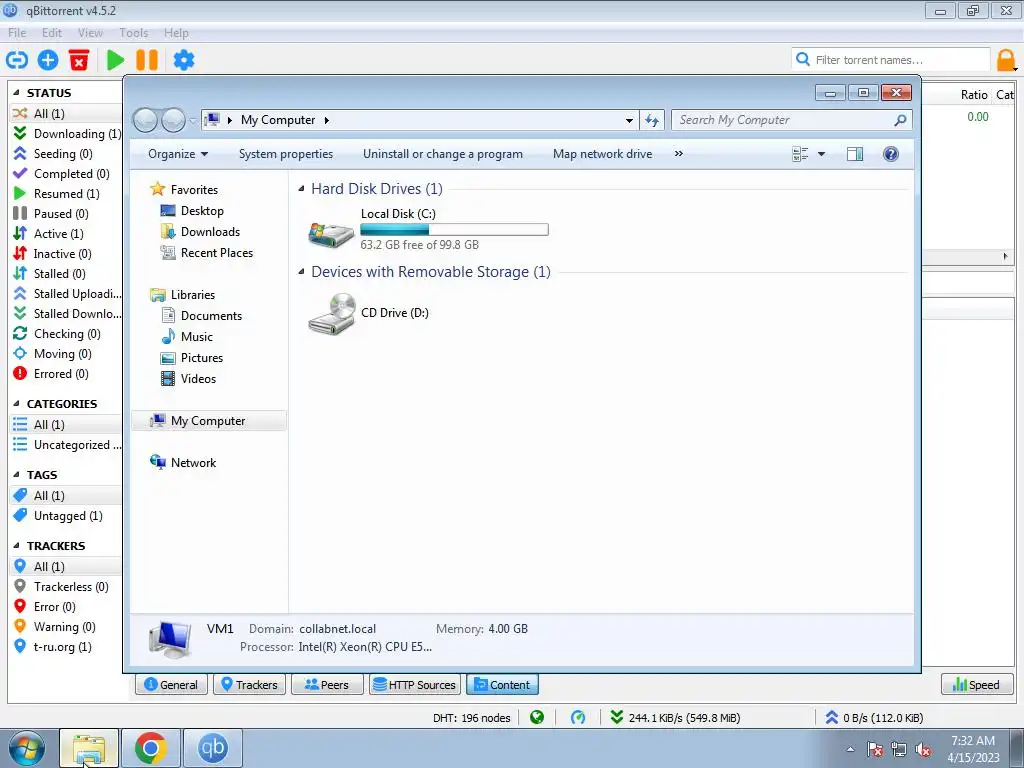Collapse Hard Disk Drives group
Image resolution: width=1024 pixels, height=768 pixels.
tap(301, 189)
